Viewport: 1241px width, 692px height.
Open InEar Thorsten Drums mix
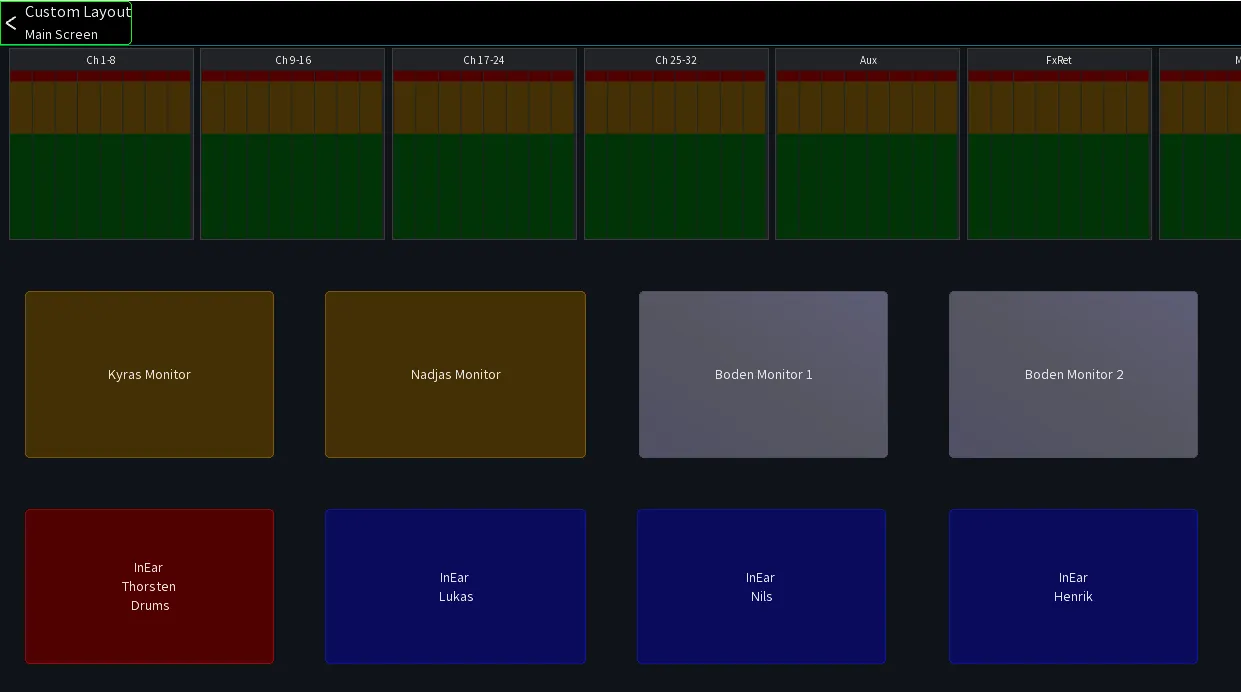tap(149, 586)
